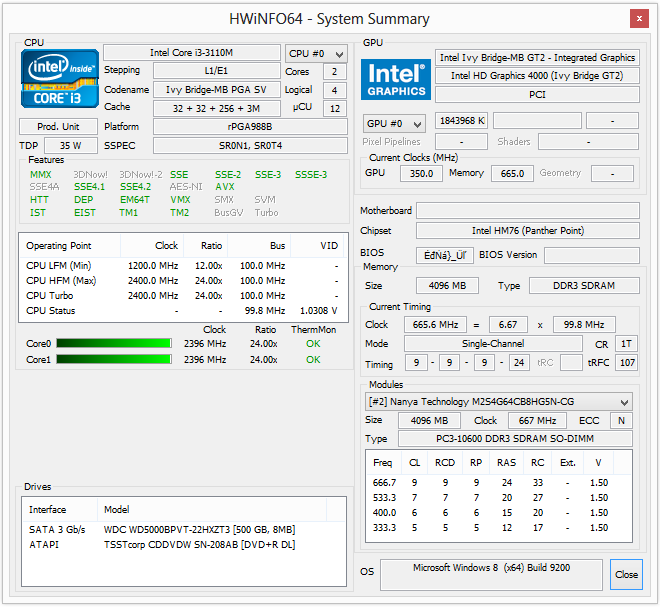Image resolution: width=660 pixels, height=607 pixels.
Task: Click the rPGA988B platform field
Action: pyautogui.click(x=250, y=127)
